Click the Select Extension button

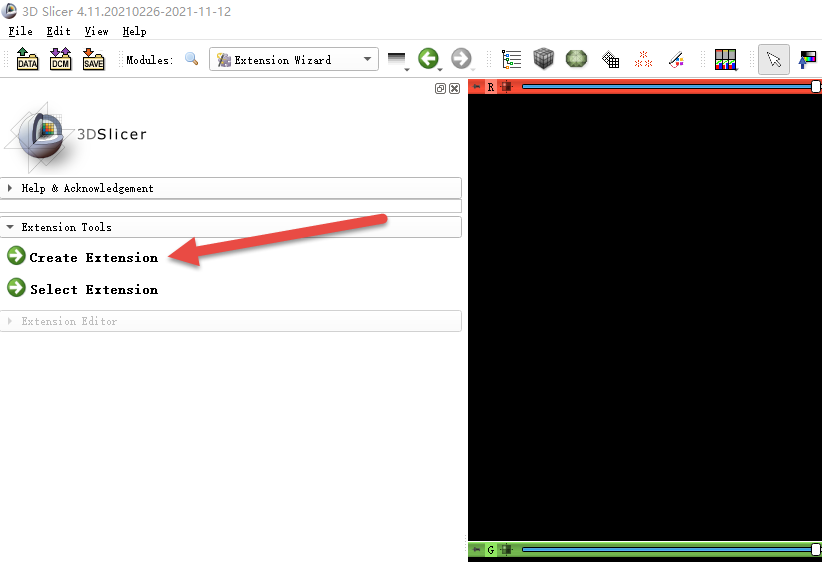click(82, 289)
